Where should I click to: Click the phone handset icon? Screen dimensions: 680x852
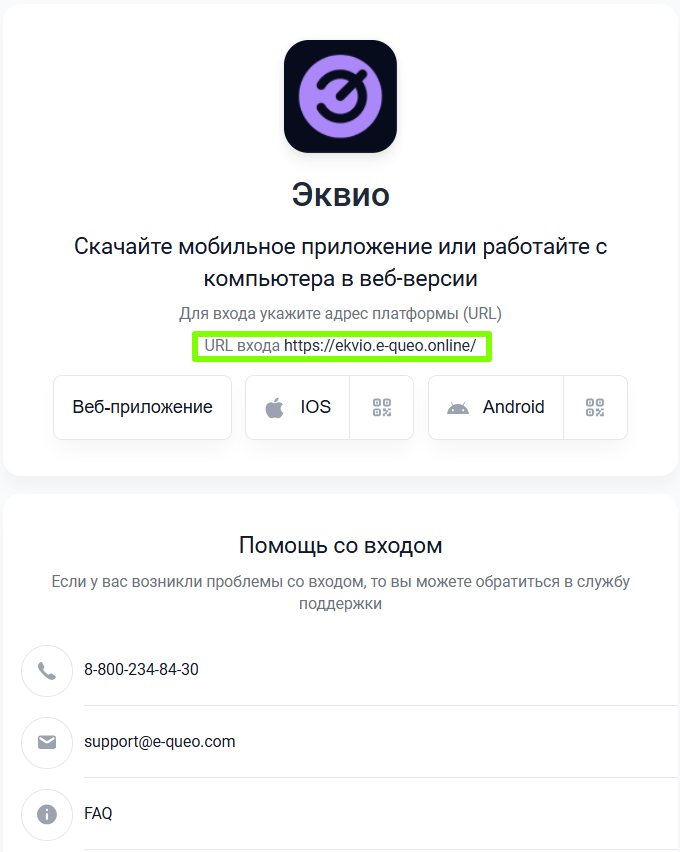pyautogui.click(x=47, y=671)
